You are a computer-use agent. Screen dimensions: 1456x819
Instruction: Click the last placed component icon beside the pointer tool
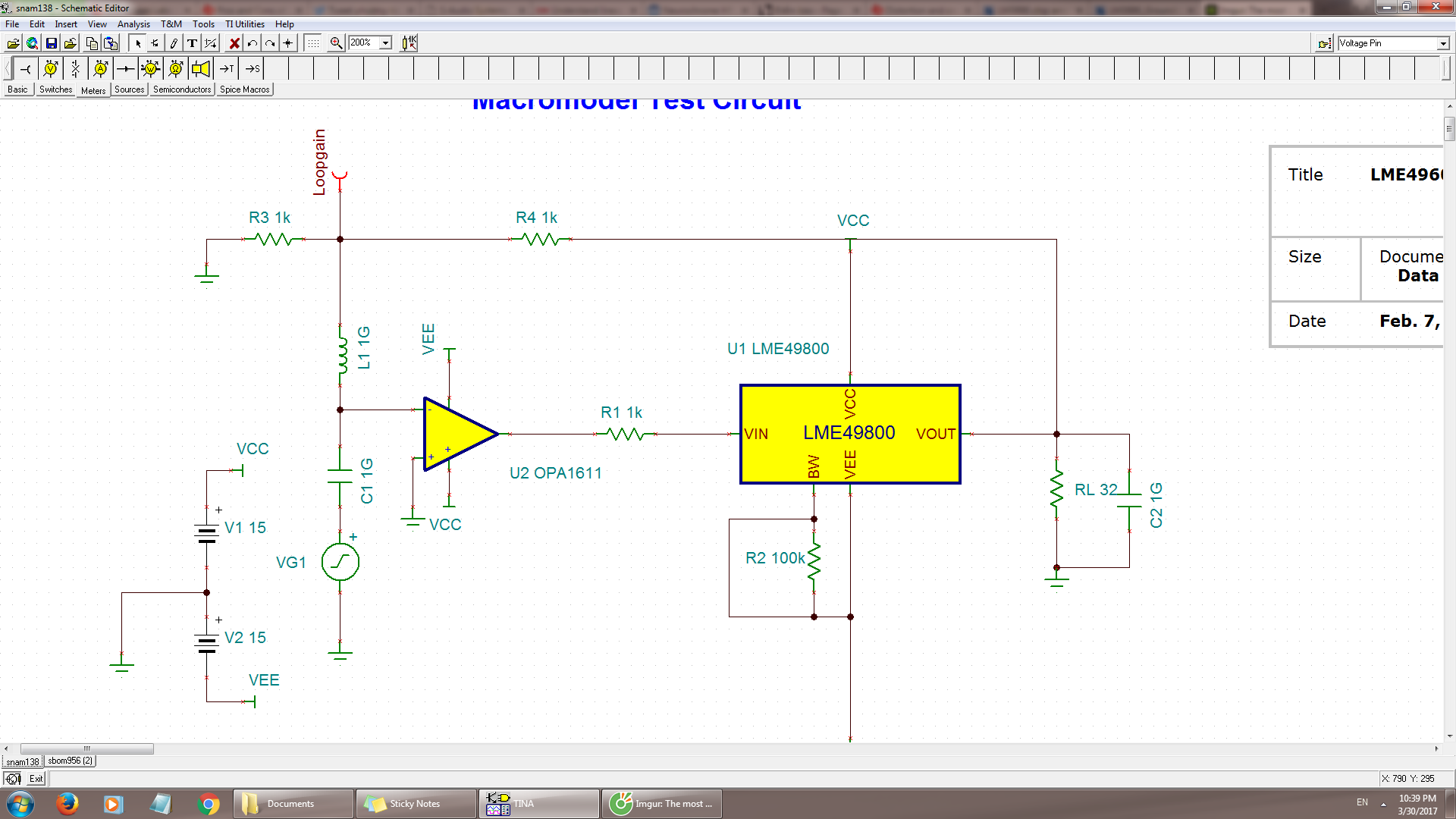click(155, 43)
